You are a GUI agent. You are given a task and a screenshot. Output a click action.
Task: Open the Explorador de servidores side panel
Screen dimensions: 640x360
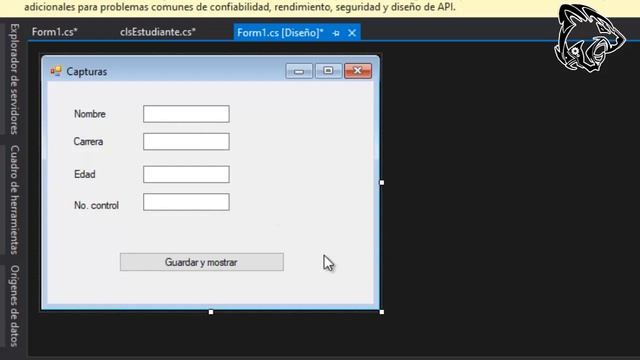[14, 79]
